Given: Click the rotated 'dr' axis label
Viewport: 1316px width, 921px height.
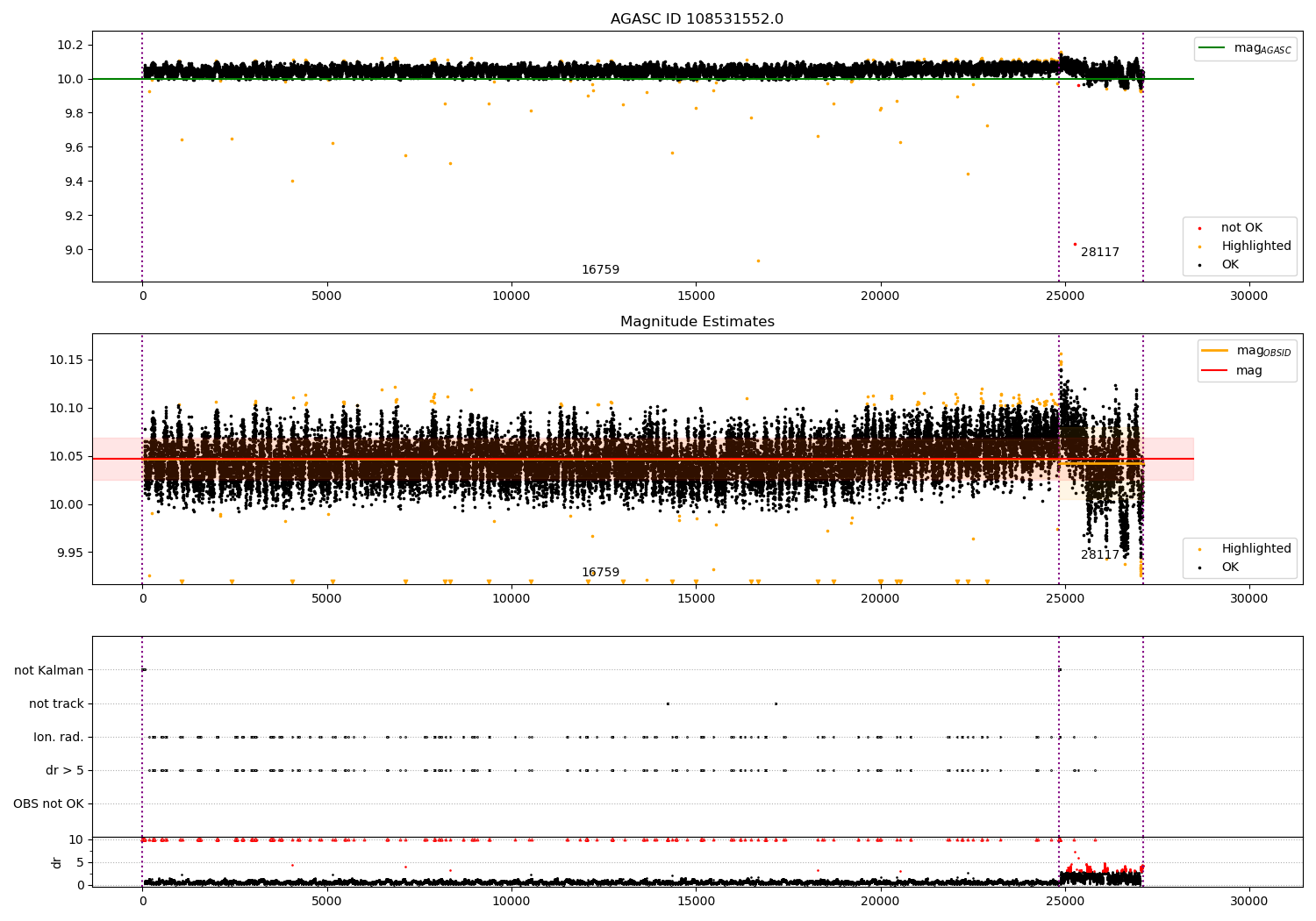Looking at the screenshot, I should click(57, 862).
